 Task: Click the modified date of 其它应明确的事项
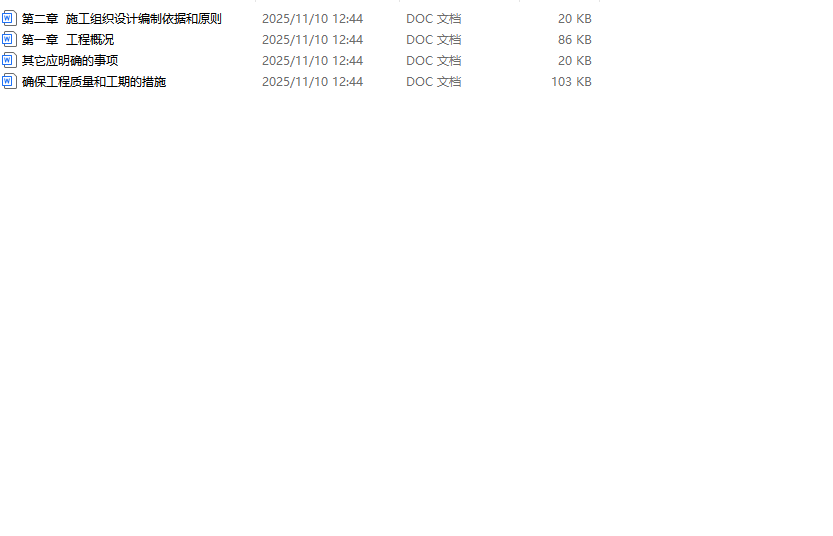coord(312,61)
